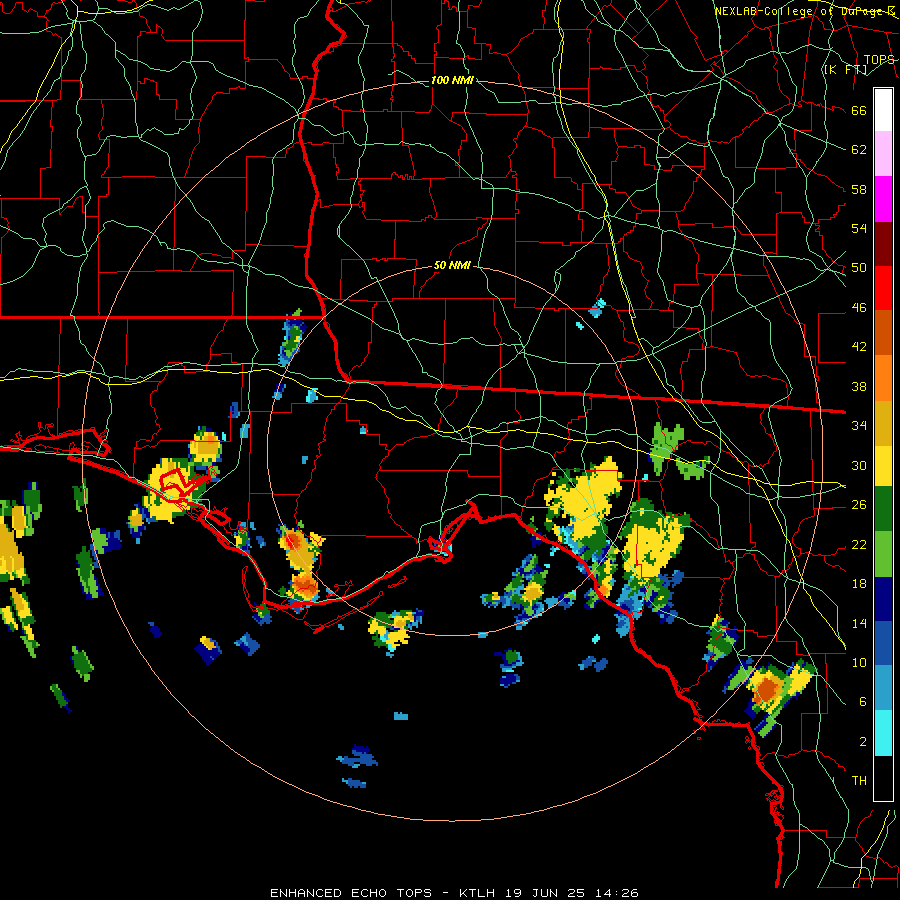Click the '50' legend value

pyautogui.click(x=859, y=268)
